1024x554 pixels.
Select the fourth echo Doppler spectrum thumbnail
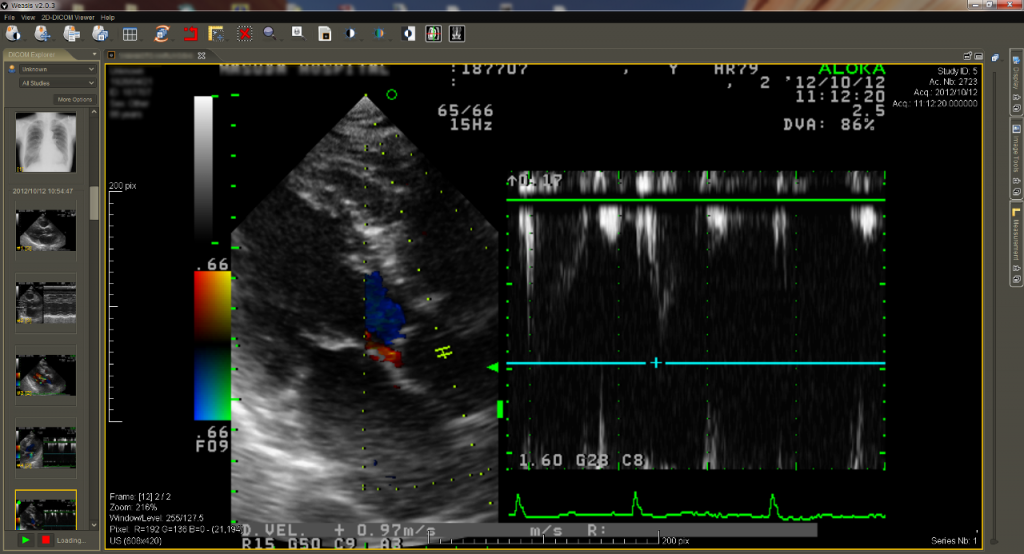pos(46,448)
